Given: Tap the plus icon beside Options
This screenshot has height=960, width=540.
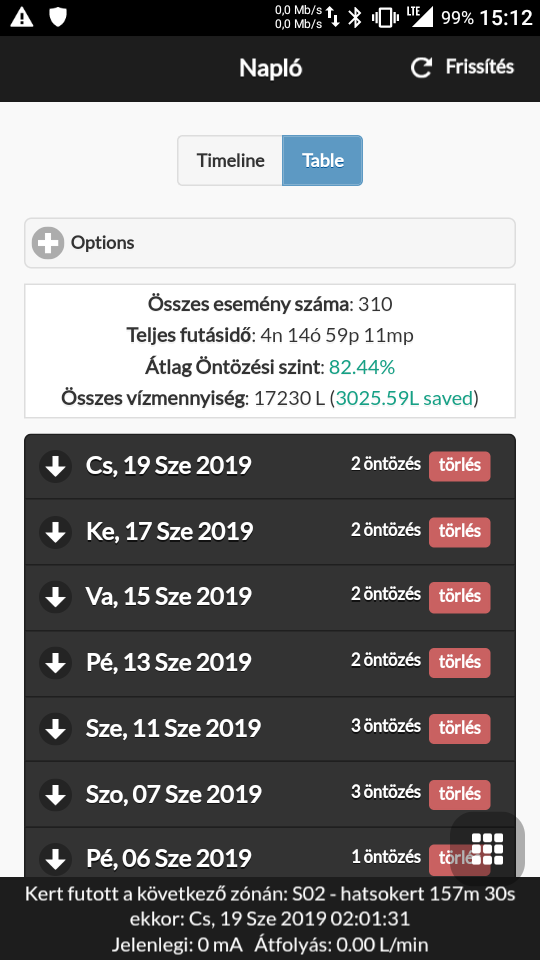Looking at the screenshot, I should click(48, 243).
